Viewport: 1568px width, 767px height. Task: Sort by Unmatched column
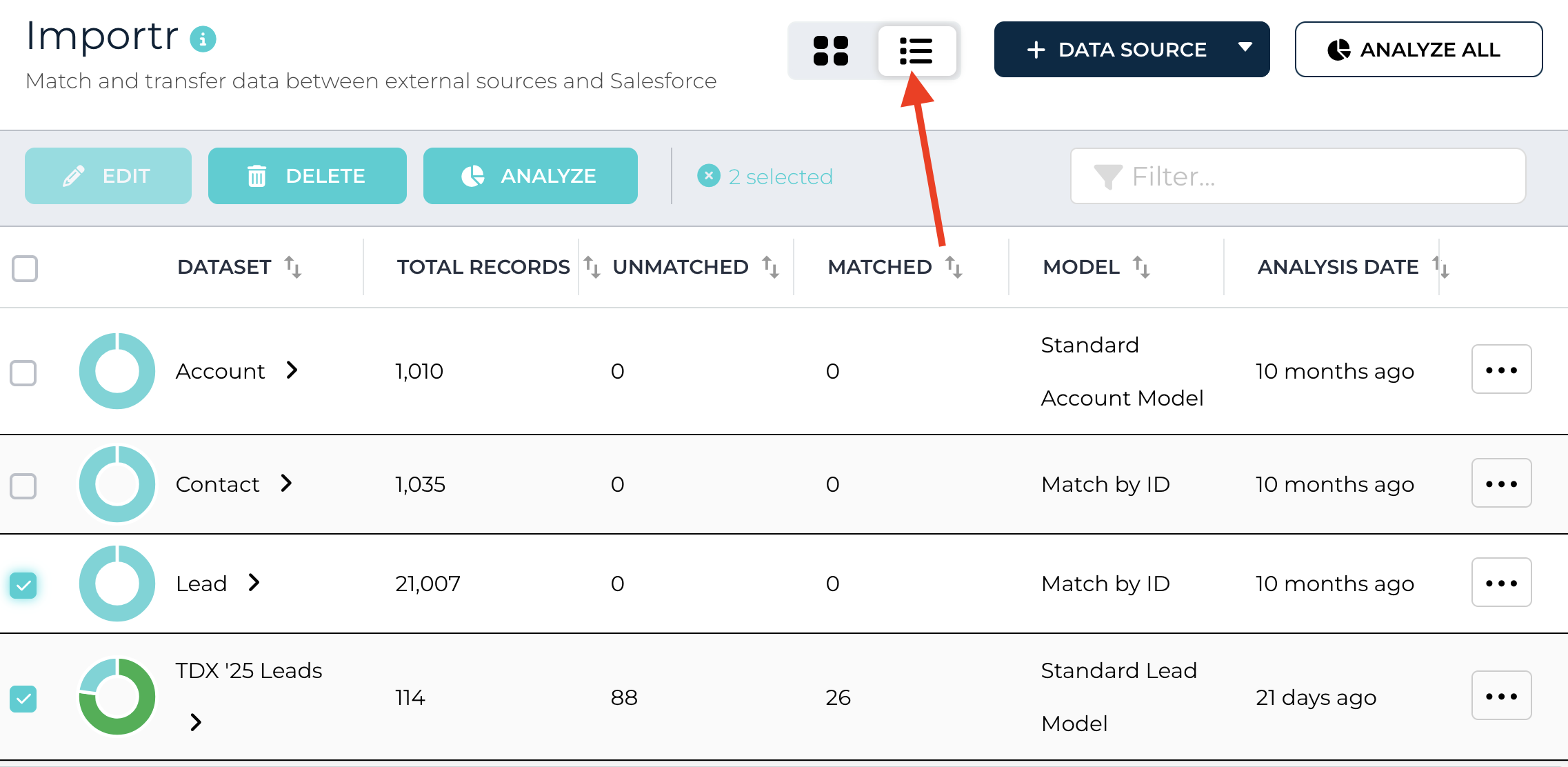coord(770,267)
